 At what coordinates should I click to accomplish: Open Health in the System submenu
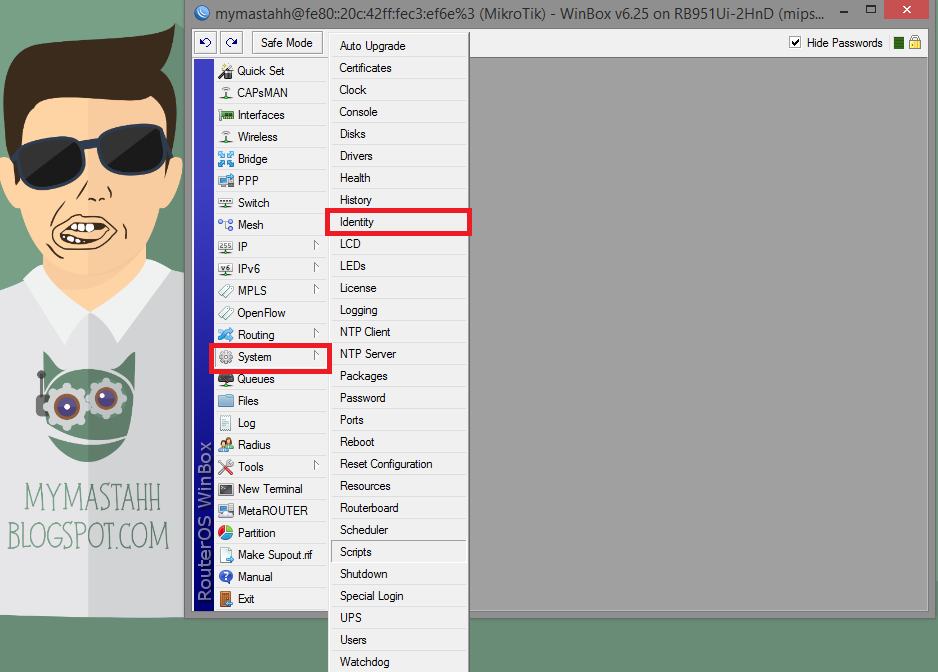(x=398, y=178)
